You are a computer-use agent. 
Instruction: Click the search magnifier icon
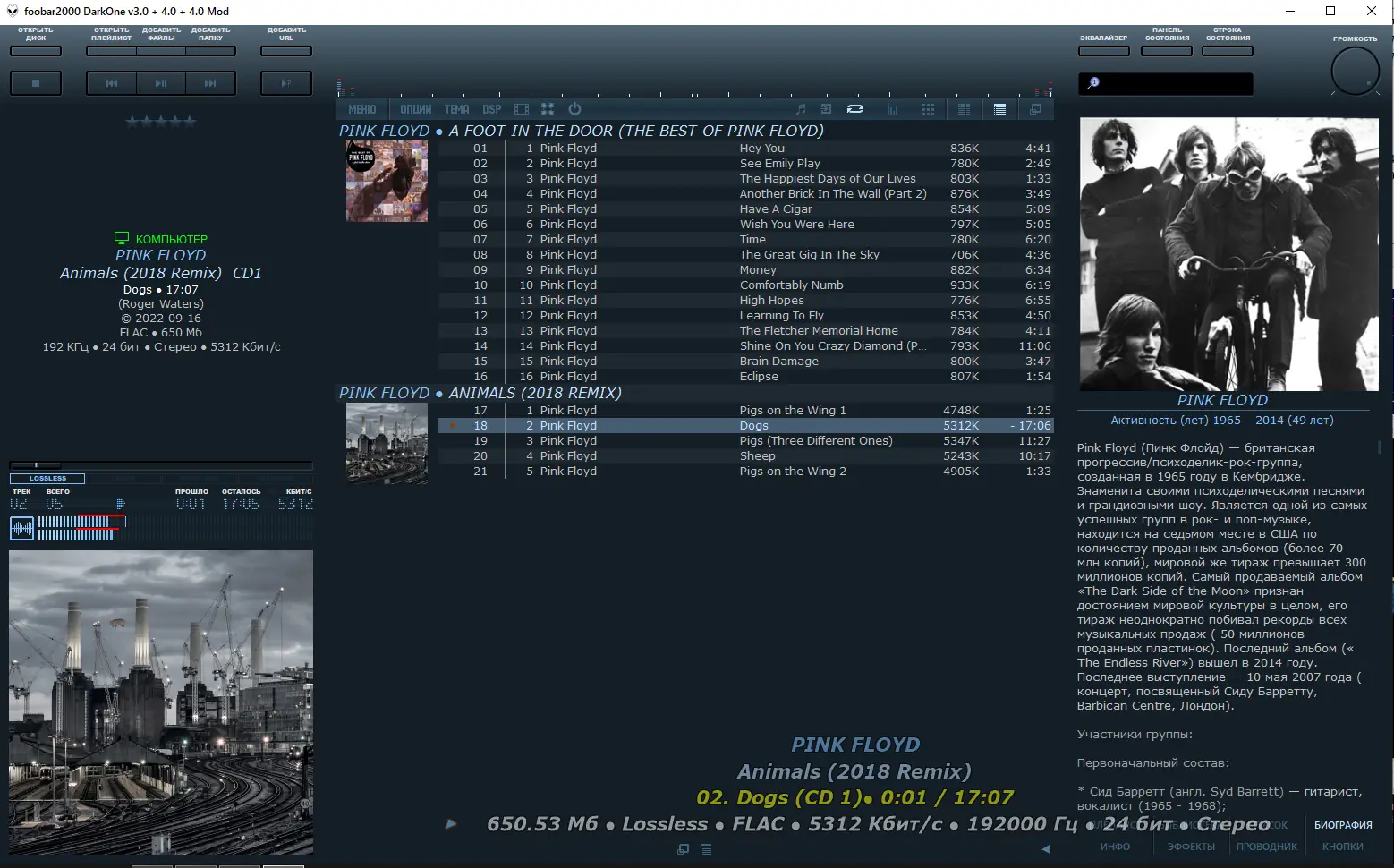(1092, 83)
